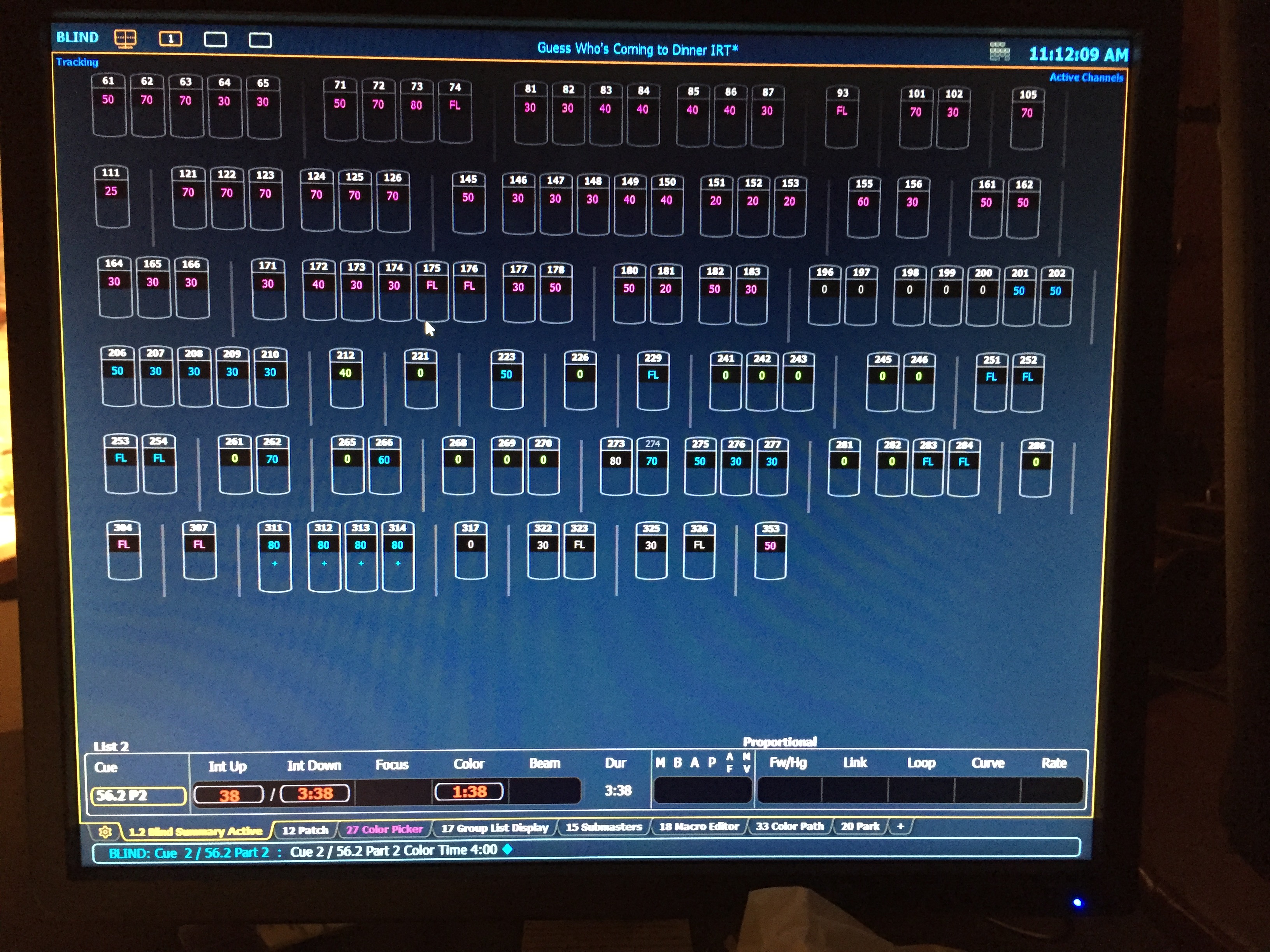Screen dimensions: 1270x952
Task: Click the Int Down time 3:38
Action: (315, 794)
